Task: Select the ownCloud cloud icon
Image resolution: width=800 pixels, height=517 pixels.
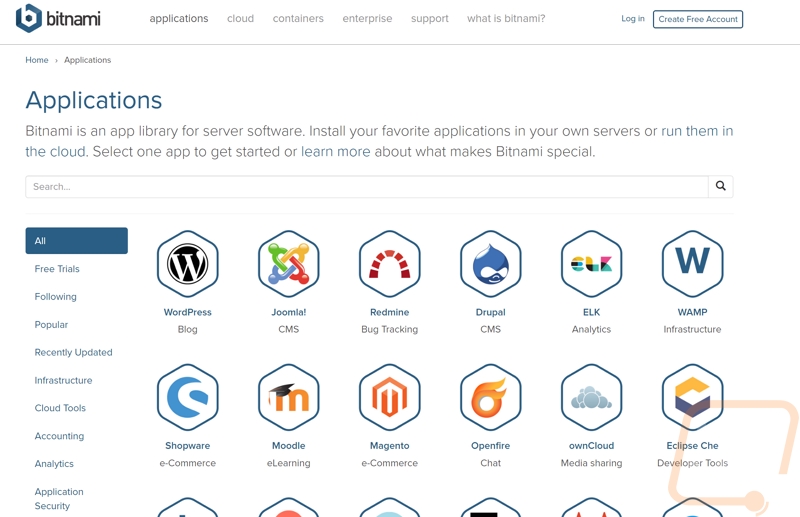Action: point(591,398)
